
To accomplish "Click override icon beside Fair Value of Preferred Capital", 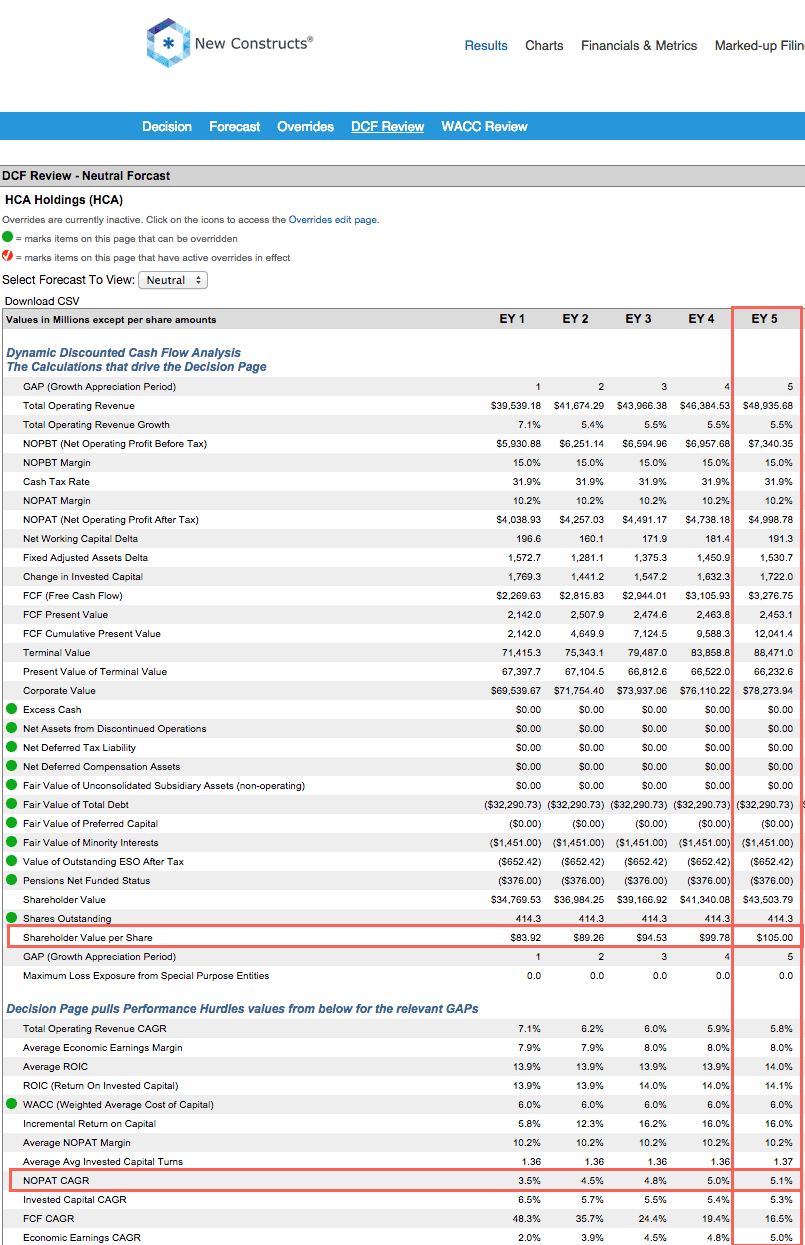I will [12, 823].
